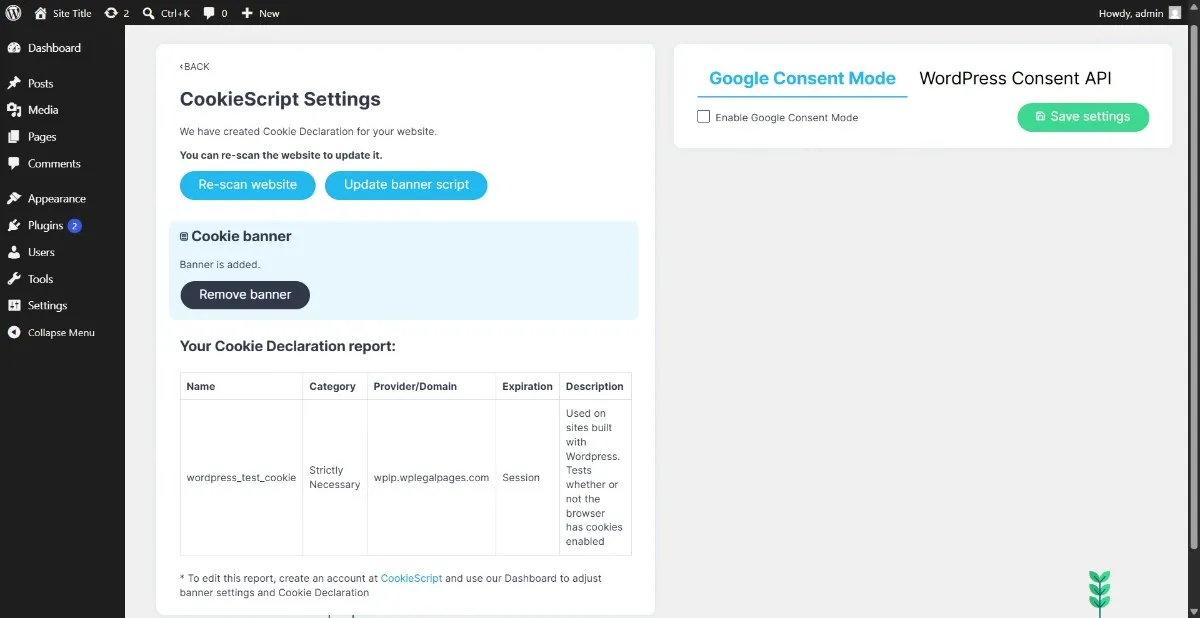
Task: Click the Posts pin icon
Action: [14, 83]
